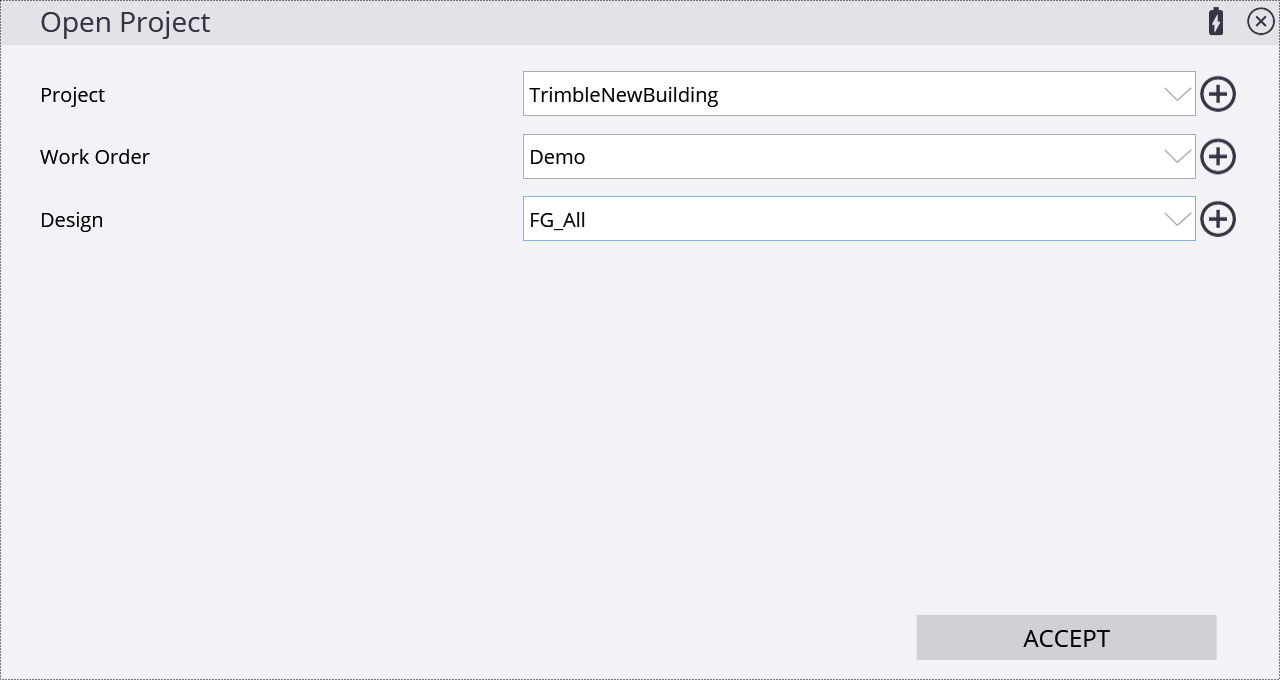The height and width of the screenshot is (680, 1280).
Task: Click empty title bar beside battery icon
Action: click(x=700, y=22)
